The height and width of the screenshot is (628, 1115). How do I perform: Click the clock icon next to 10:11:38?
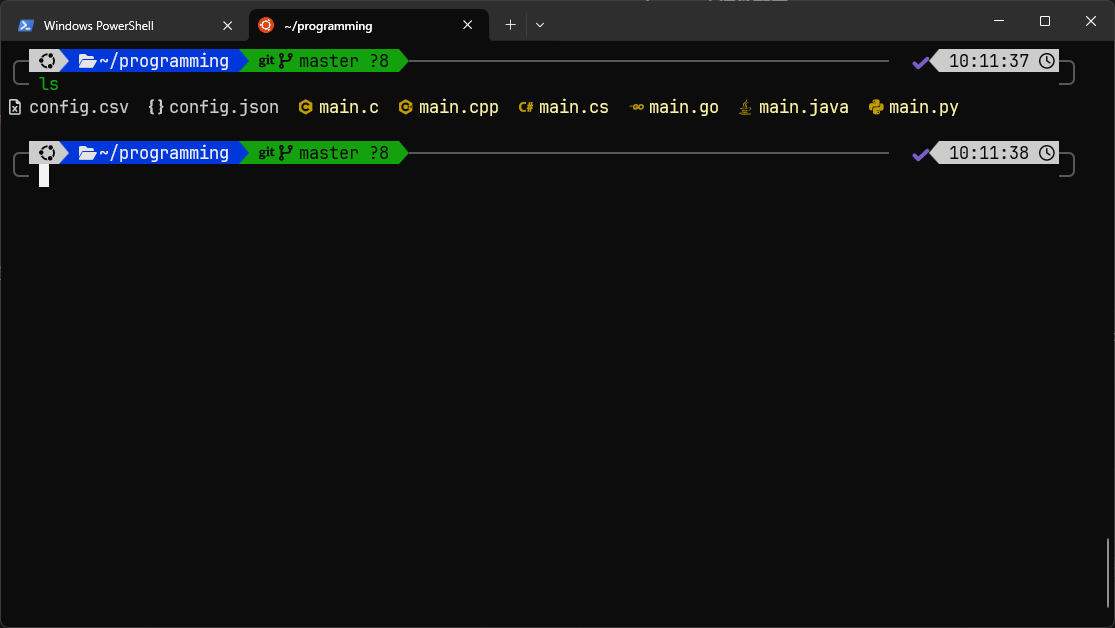1047,153
